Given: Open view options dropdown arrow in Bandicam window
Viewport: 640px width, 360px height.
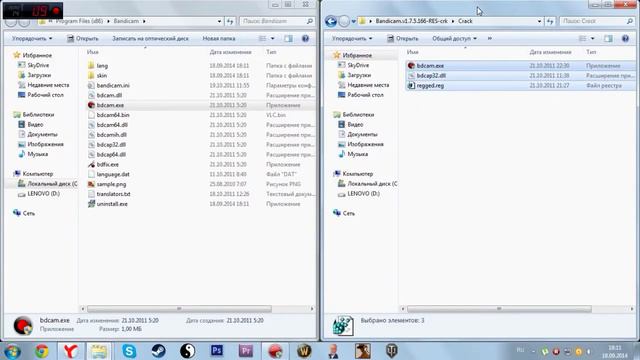Looking at the screenshot, I should tap(273, 38).
